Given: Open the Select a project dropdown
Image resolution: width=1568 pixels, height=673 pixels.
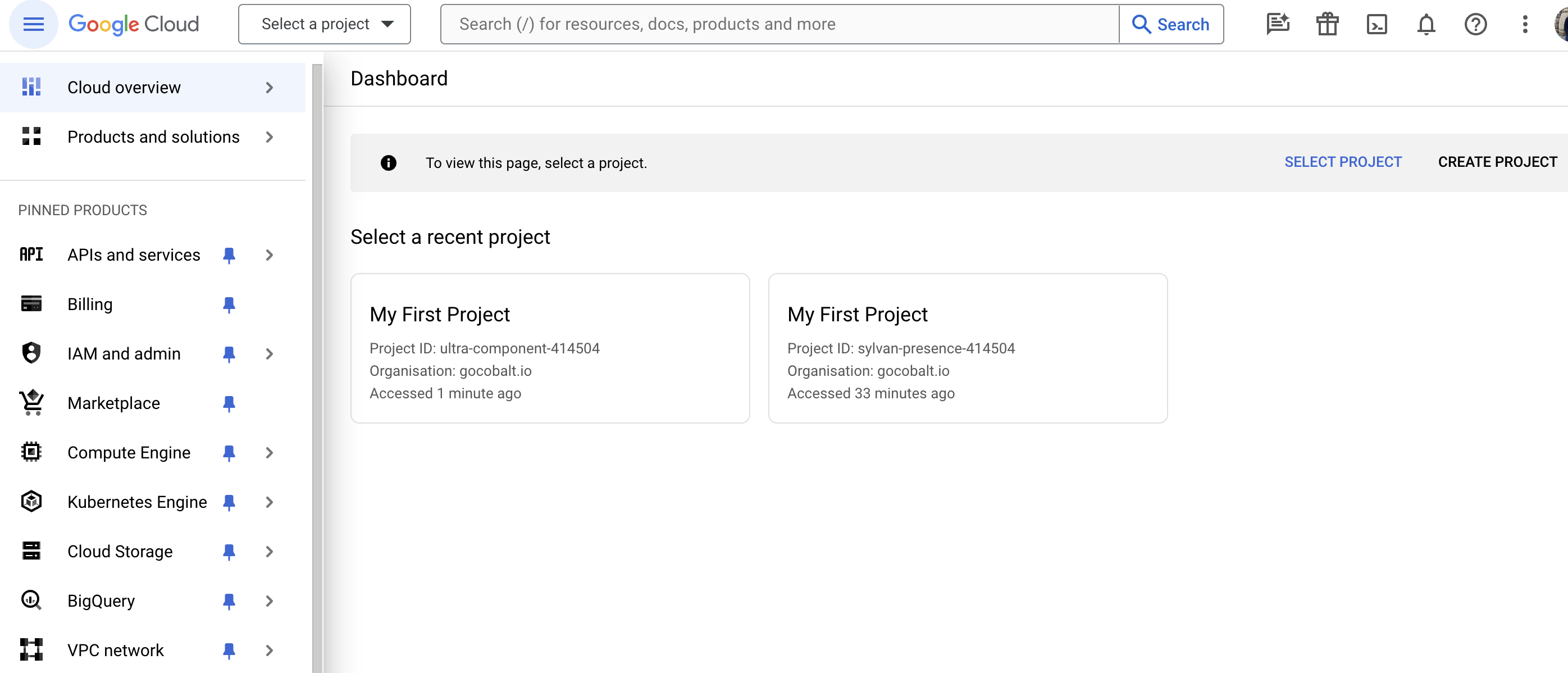Looking at the screenshot, I should pyautogui.click(x=324, y=24).
